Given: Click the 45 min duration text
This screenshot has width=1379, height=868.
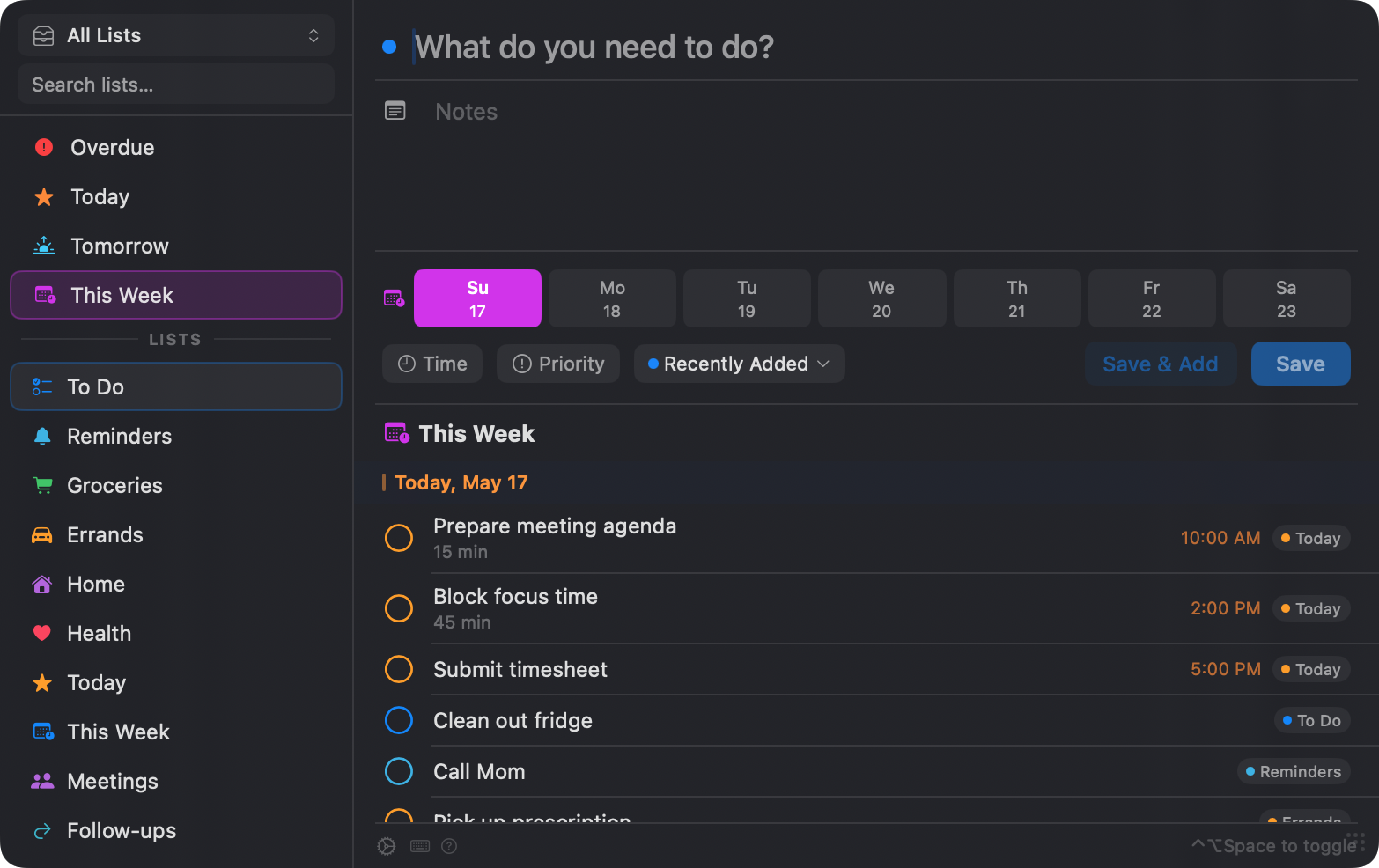Looking at the screenshot, I should pyautogui.click(x=462, y=622).
